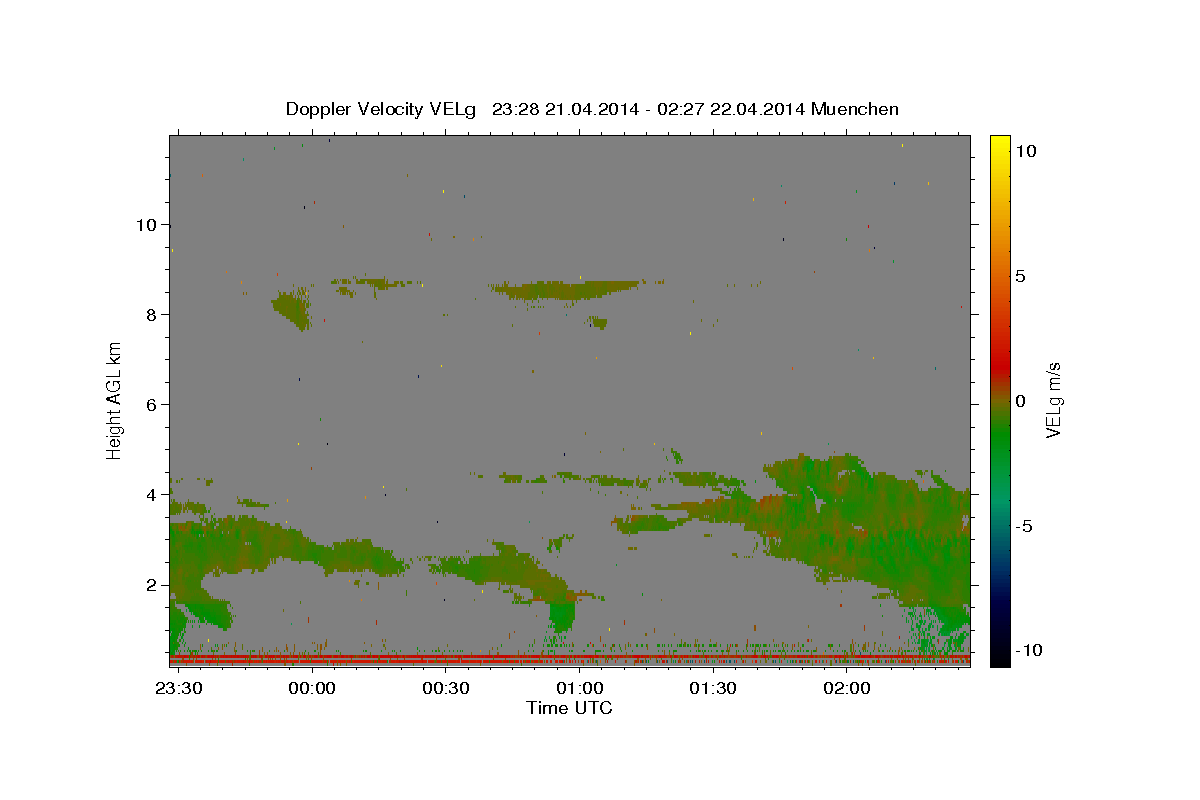Click the colorbar label 5
Screen dimensions: 1200x800
pos(1020,276)
